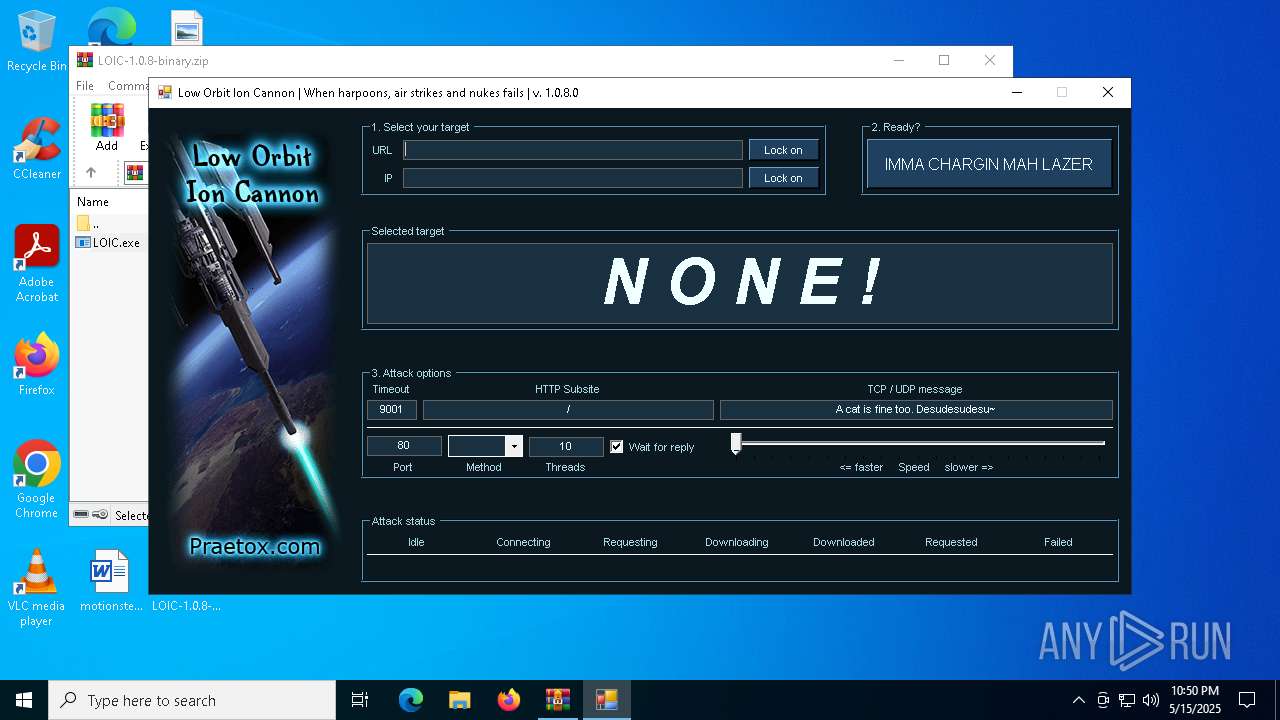Open CCleaner desktop shortcut
The image size is (1280, 720).
tap(37, 148)
